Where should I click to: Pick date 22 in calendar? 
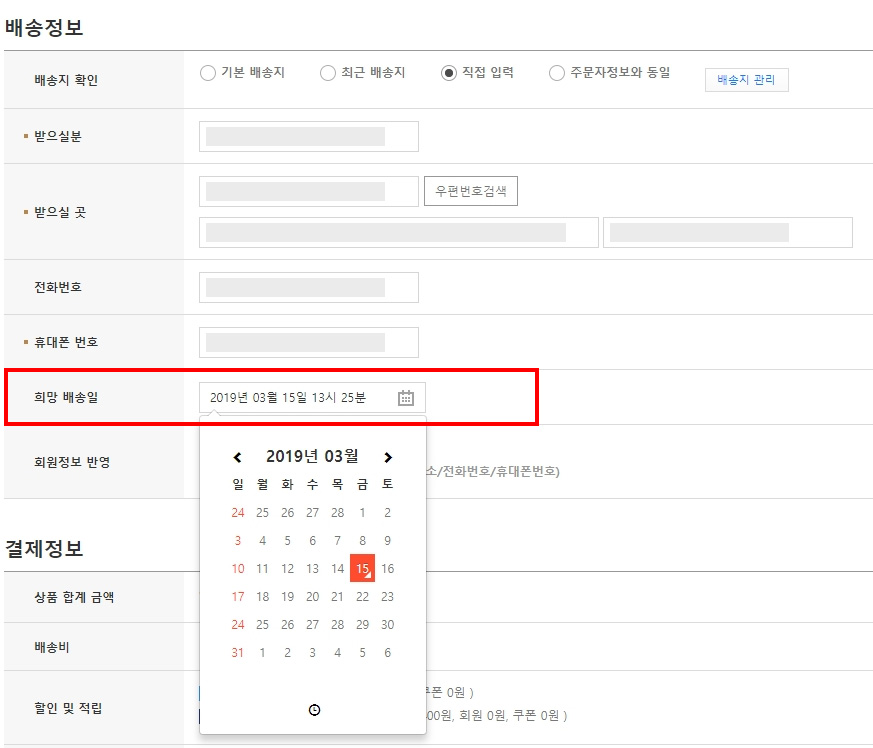pos(362,597)
